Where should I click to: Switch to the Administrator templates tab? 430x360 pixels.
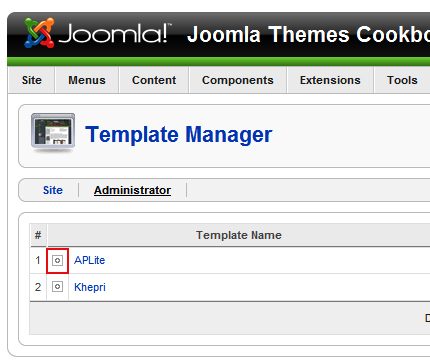point(132,190)
